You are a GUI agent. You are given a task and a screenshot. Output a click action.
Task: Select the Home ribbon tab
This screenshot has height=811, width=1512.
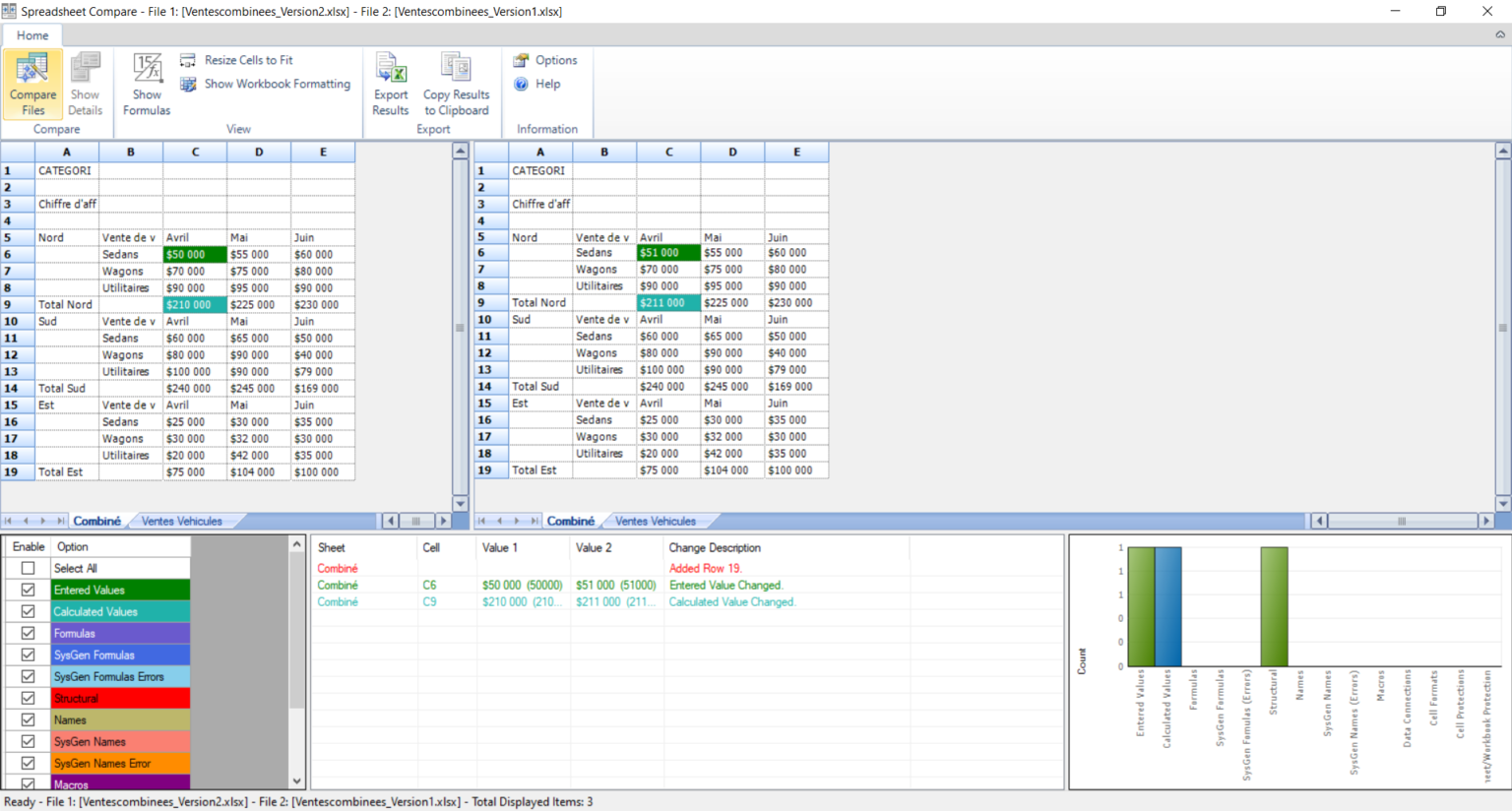pyautogui.click(x=32, y=34)
